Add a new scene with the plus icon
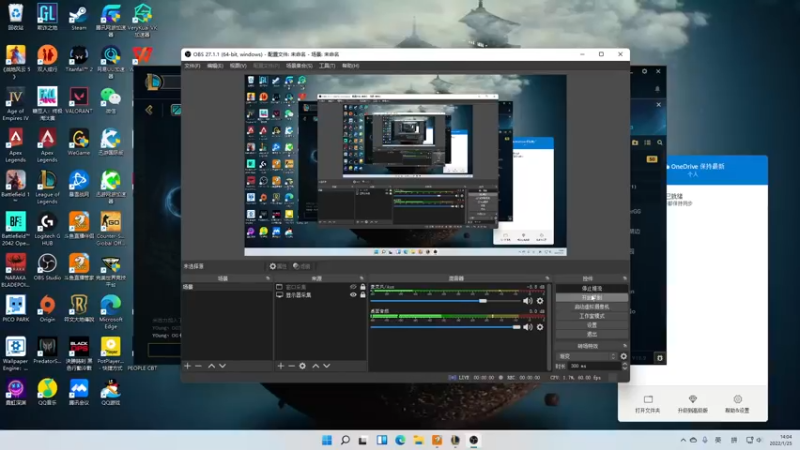 point(187,366)
